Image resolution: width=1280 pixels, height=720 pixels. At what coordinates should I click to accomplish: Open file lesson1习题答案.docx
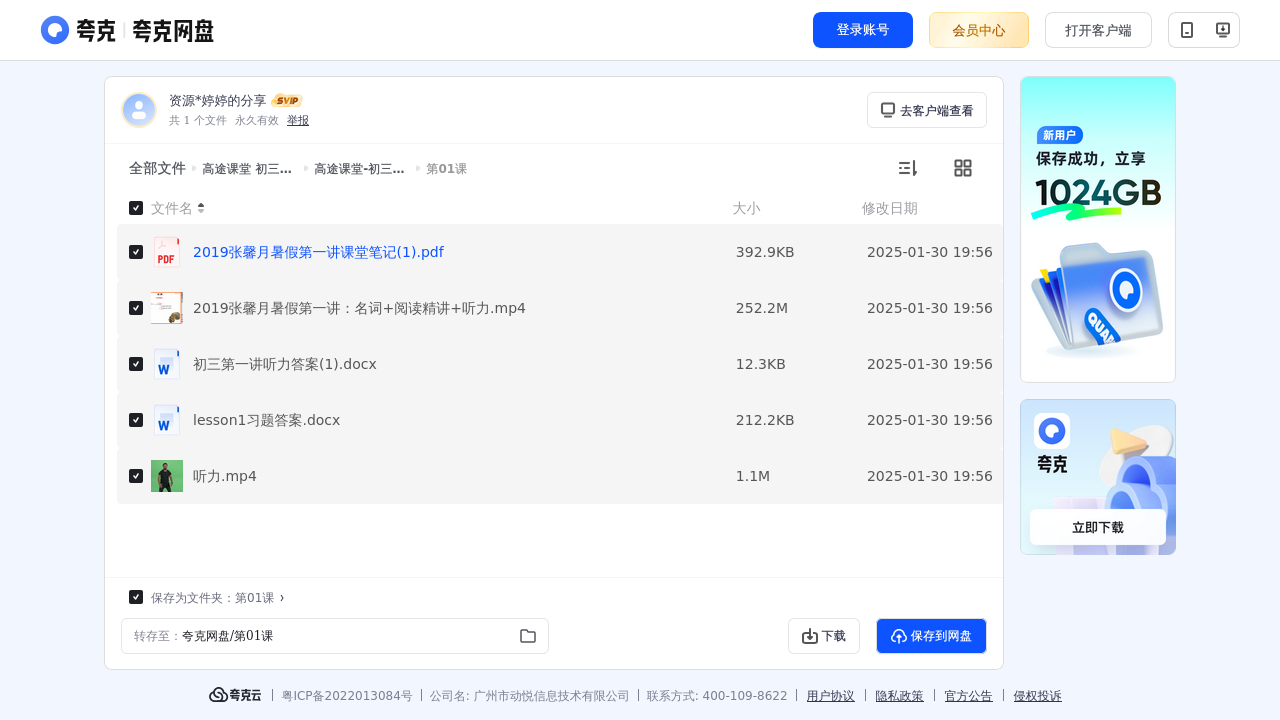click(x=267, y=420)
